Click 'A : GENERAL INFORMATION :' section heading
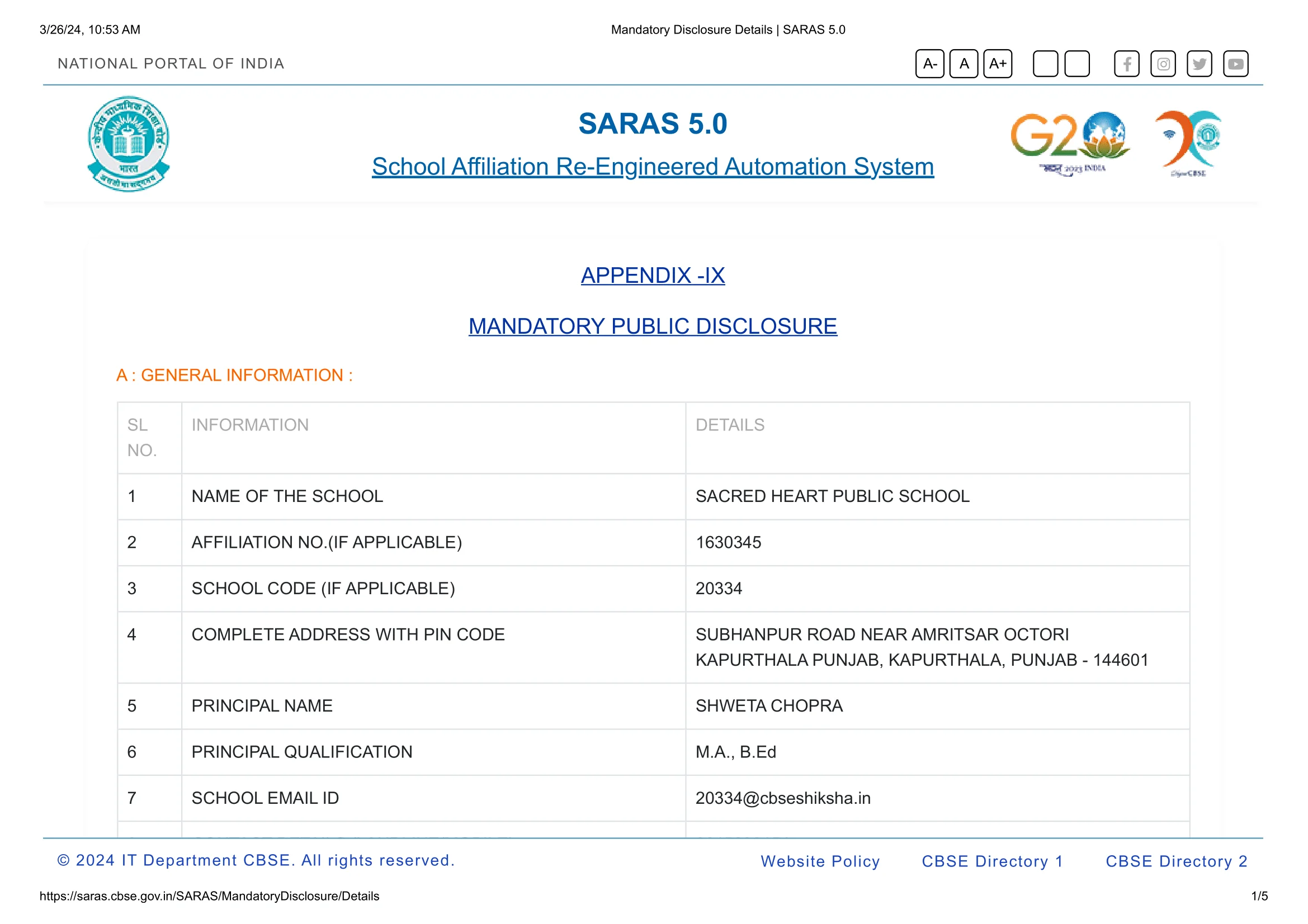 pos(235,375)
